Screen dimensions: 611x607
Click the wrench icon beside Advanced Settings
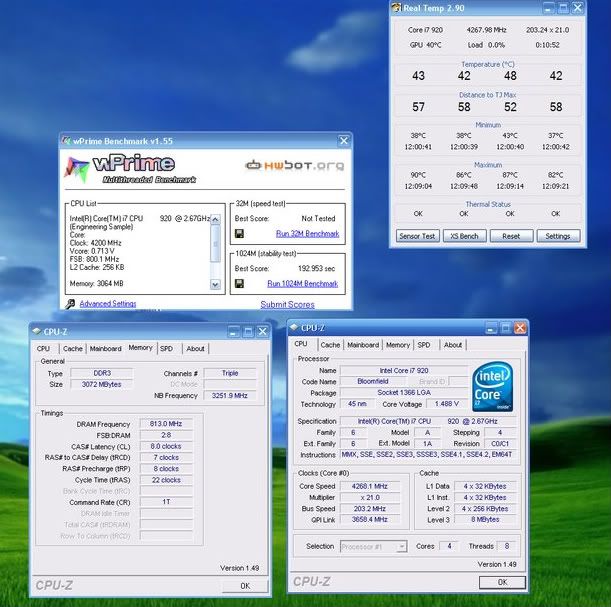pyautogui.click(x=70, y=304)
